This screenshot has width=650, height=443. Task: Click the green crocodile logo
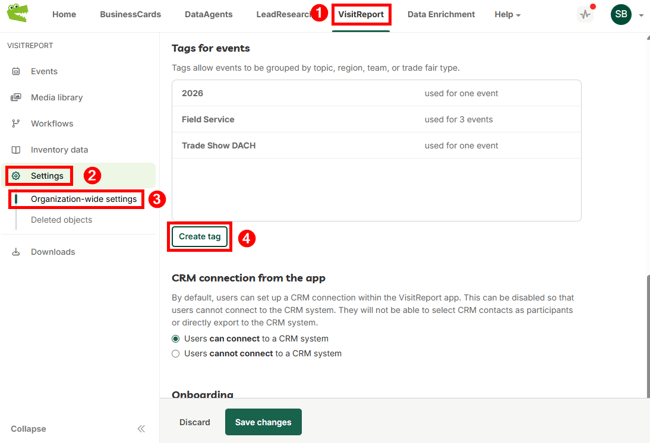[x=17, y=13]
